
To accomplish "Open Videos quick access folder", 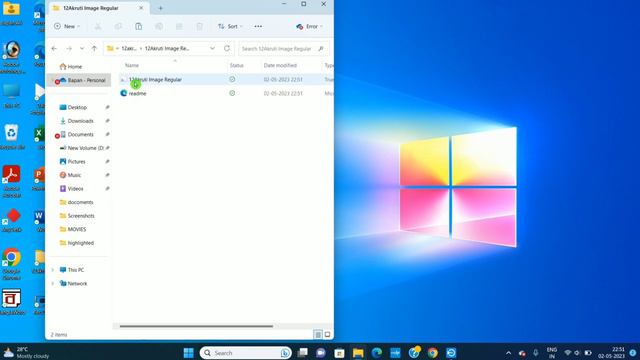I will pyautogui.click(x=75, y=189).
